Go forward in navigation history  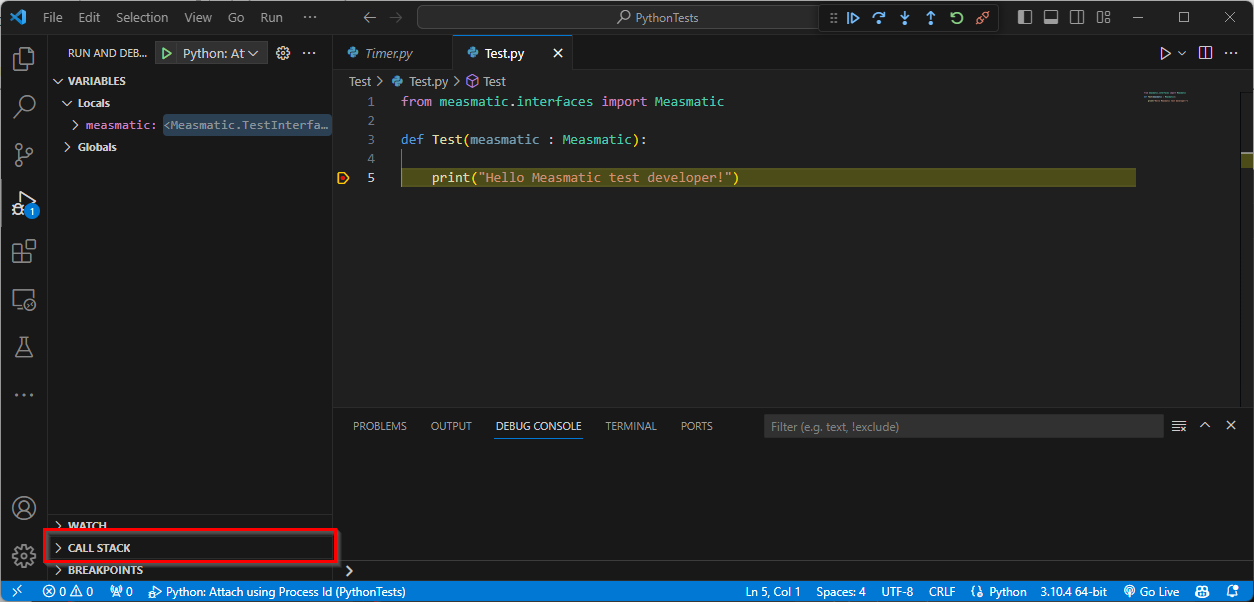pyautogui.click(x=396, y=17)
